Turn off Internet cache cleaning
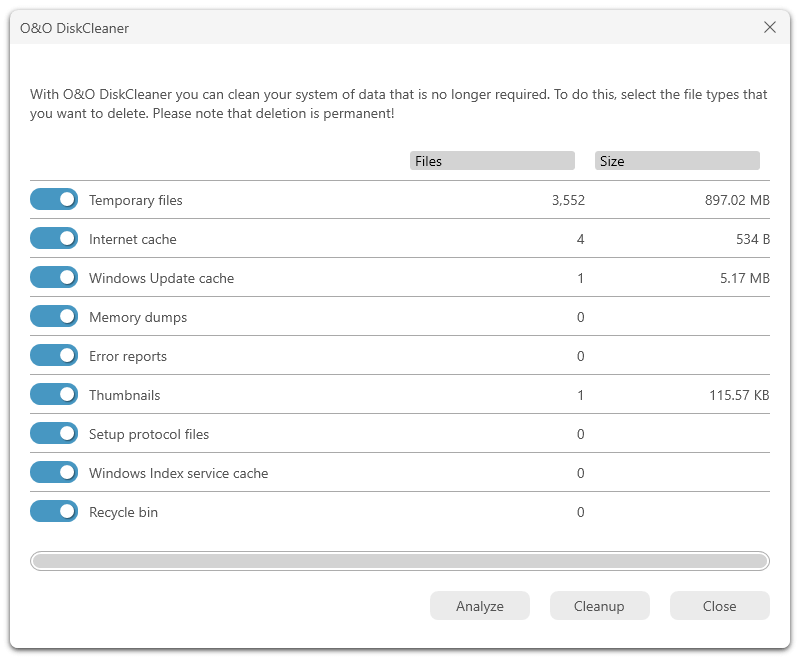The image size is (800, 658). click(x=54, y=238)
